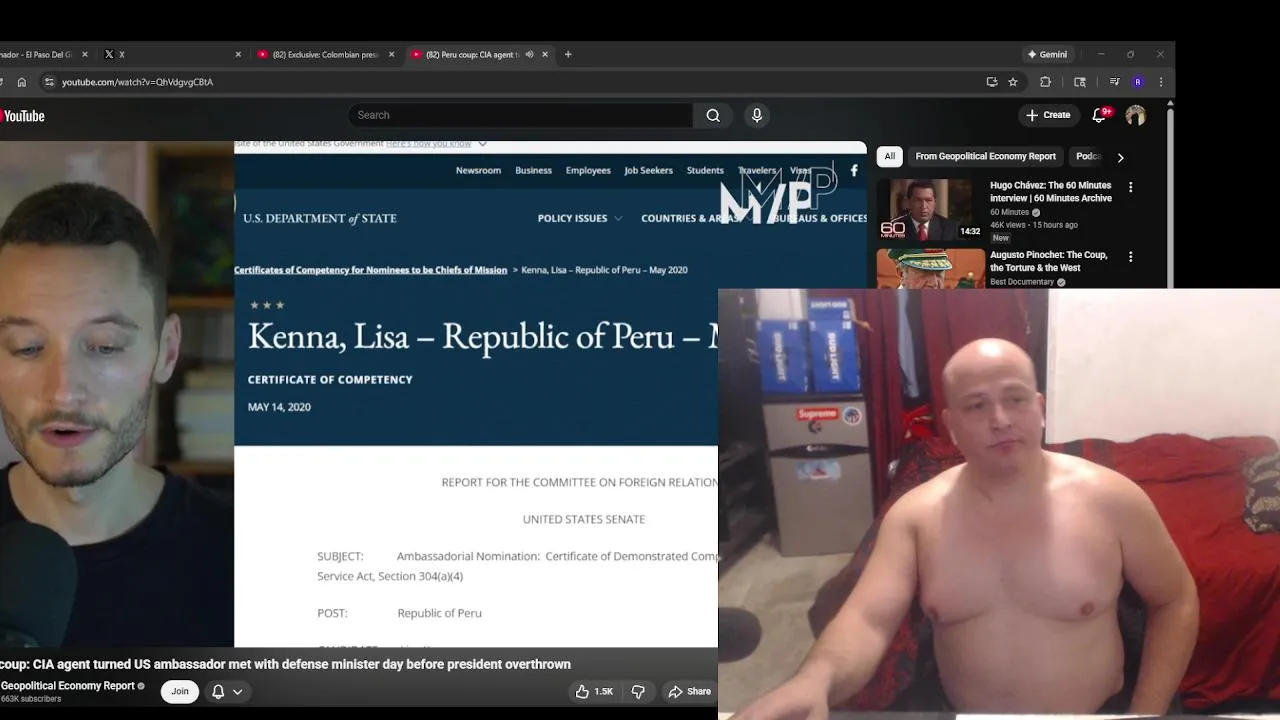Viewport: 1280px width, 720px height.
Task: Click the browser address bar URL
Action: [137, 82]
